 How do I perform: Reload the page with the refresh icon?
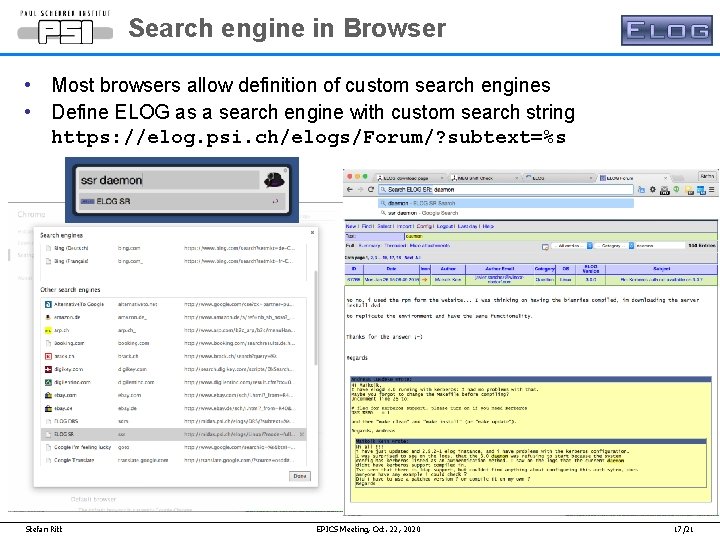371,189
